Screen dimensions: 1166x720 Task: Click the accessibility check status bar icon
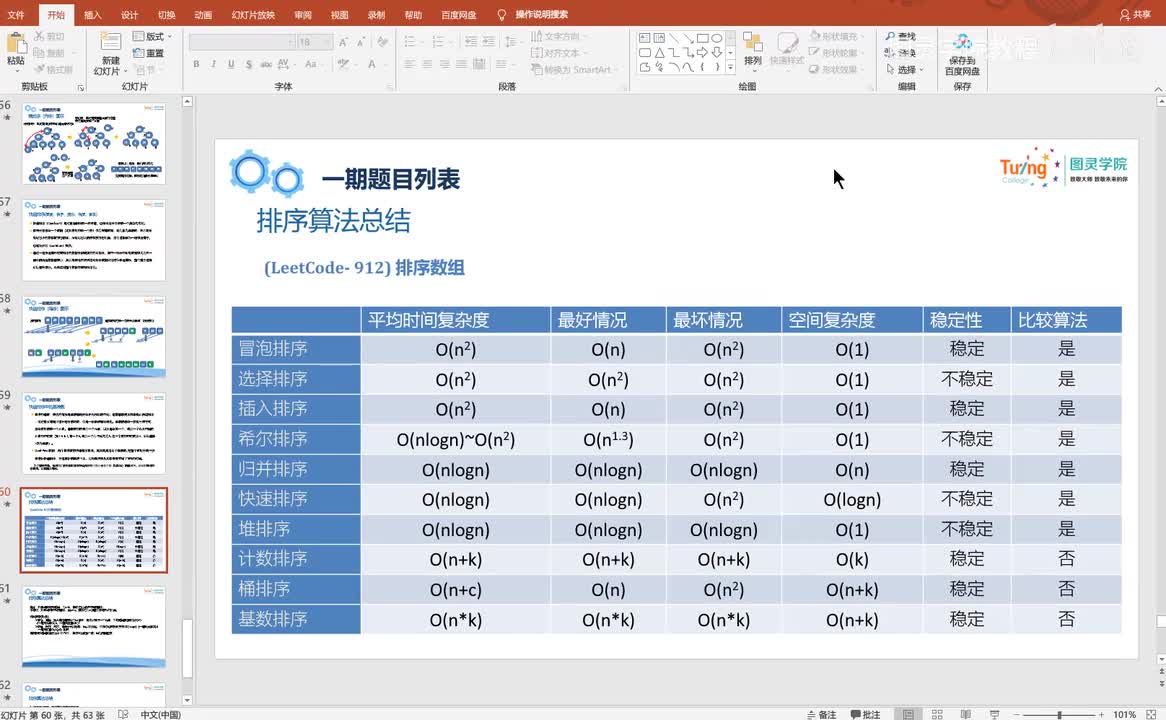click(x=123, y=714)
